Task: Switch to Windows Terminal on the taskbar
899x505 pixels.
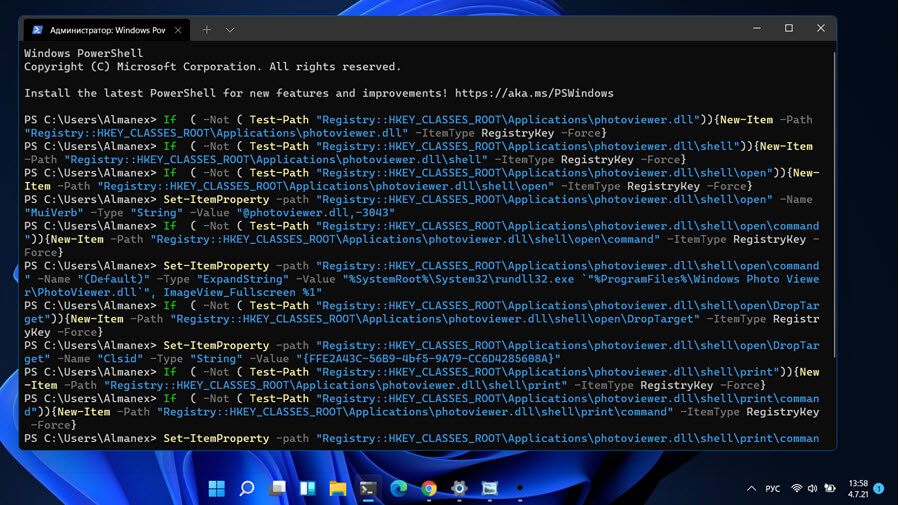Action: tap(368, 488)
